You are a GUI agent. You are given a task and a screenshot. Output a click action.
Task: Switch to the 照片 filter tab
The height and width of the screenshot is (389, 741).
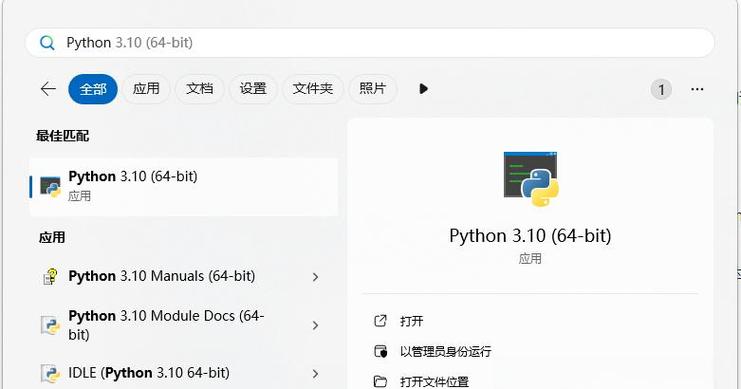click(372, 89)
